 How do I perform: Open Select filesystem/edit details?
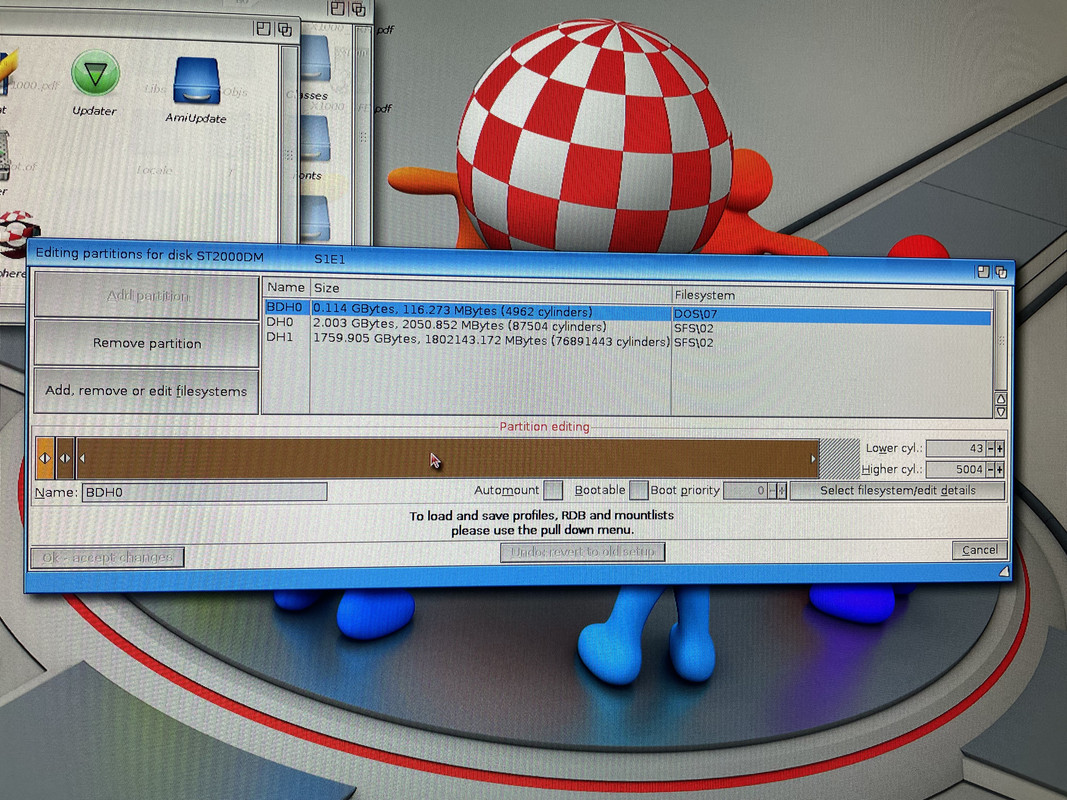coord(898,490)
